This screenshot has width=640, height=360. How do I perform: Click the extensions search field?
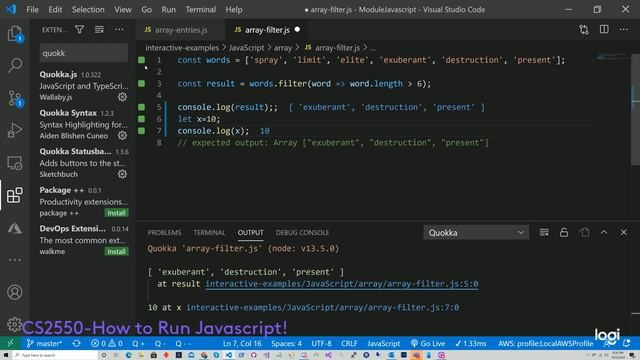click(x=84, y=53)
